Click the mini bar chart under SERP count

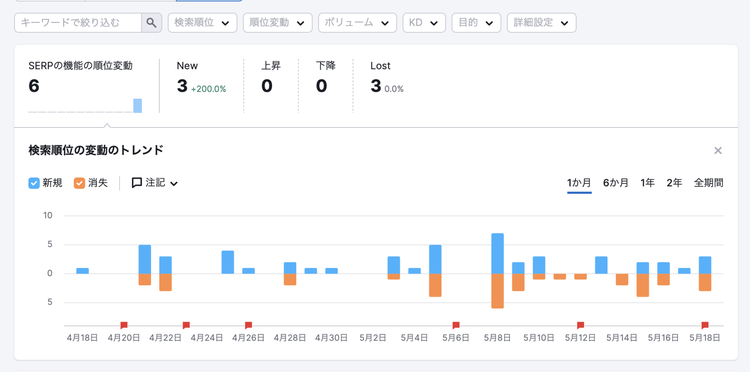coord(85,106)
